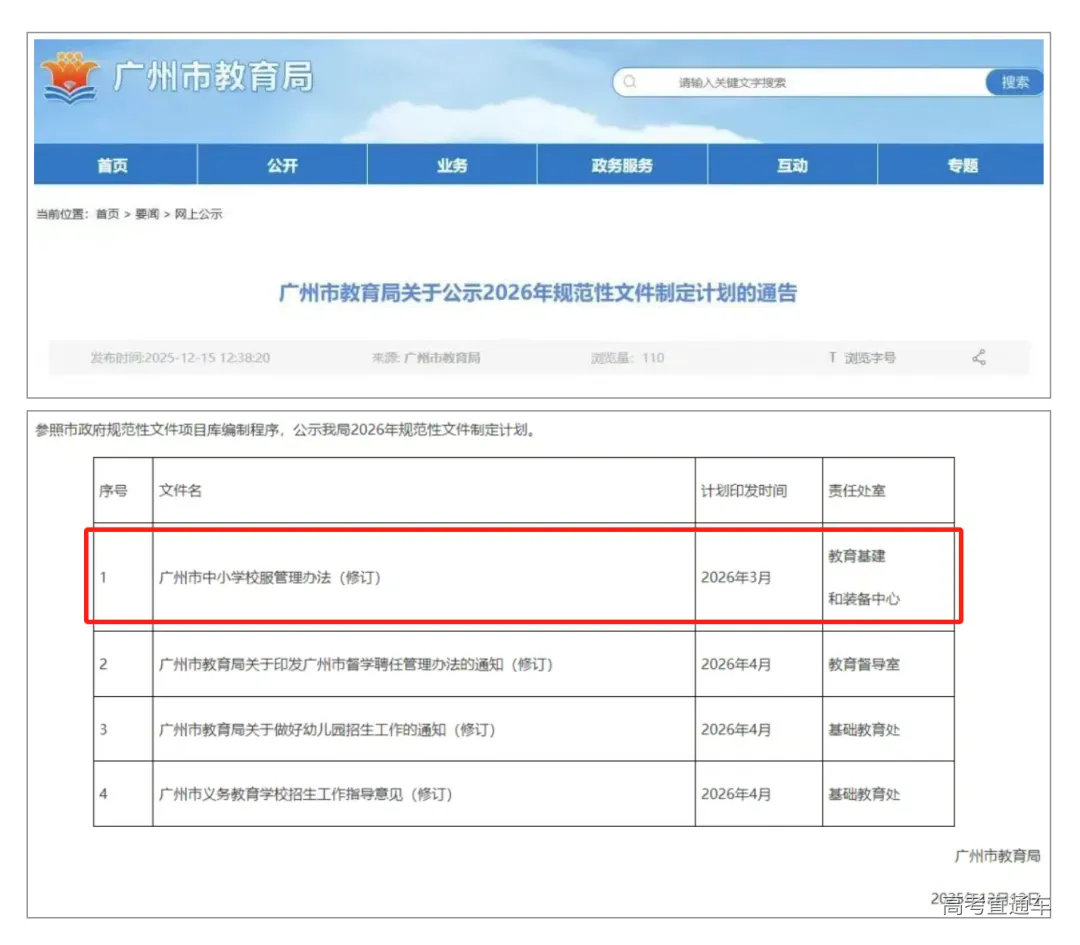Click the share icon next to 浏览字号

pos(978,357)
